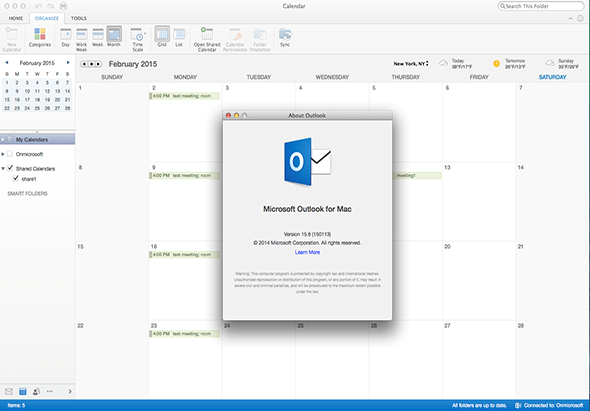Click the Sunday weather forecast
Viewport: 590px width, 411px height.
click(563, 64)
